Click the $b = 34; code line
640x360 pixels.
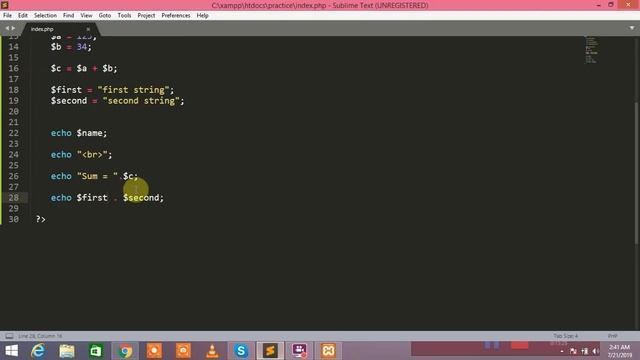click(x=71, y=47)
